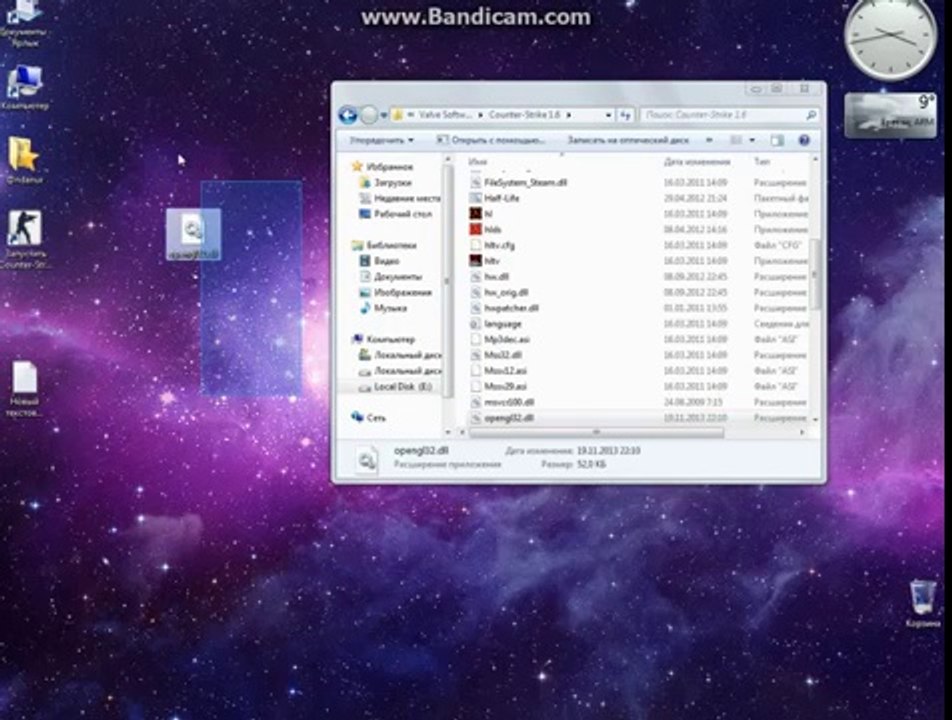
Task: Click the magnifier icon in the search box
Action: (x=811, y=115)
